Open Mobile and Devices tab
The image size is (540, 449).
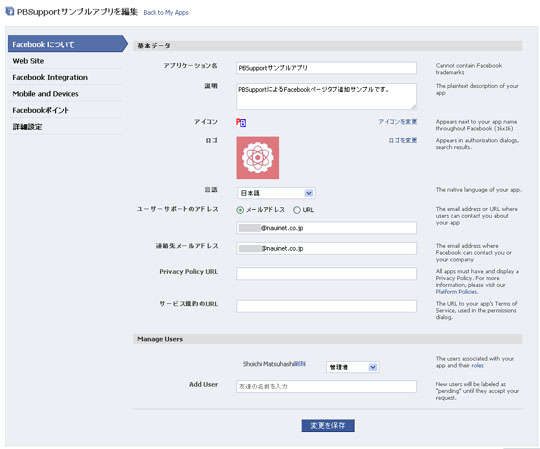click(x=65, y=94)
